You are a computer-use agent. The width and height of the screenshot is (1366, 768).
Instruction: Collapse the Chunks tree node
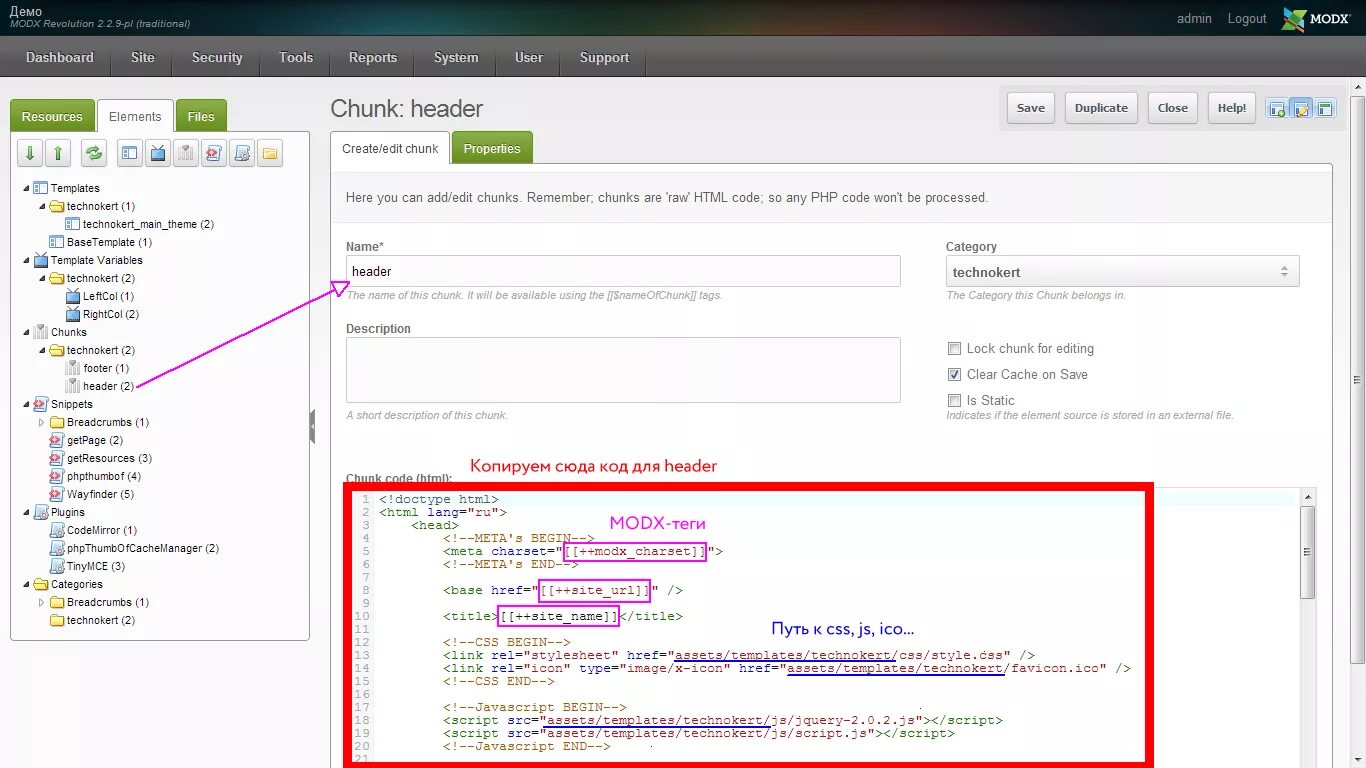(26, 332)
